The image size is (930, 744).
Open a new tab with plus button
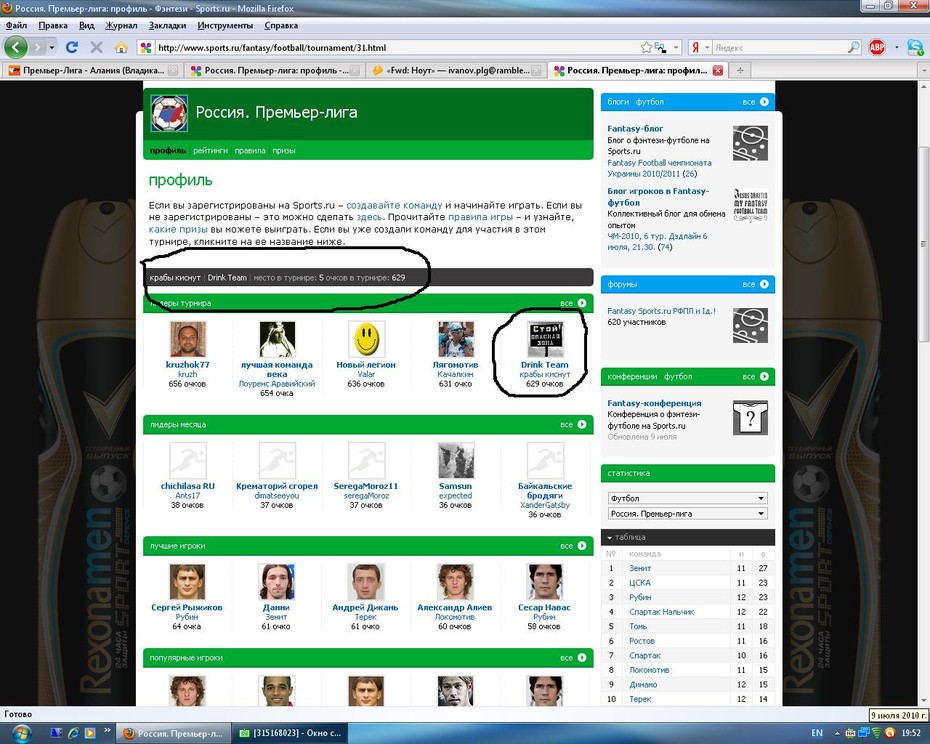(x=740, y=70)
